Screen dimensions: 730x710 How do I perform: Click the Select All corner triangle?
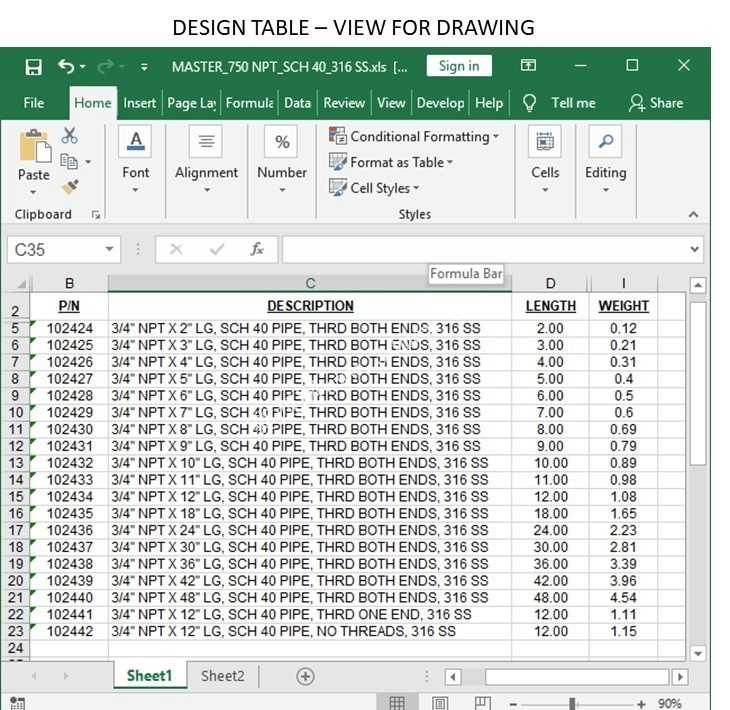point(20,284)
